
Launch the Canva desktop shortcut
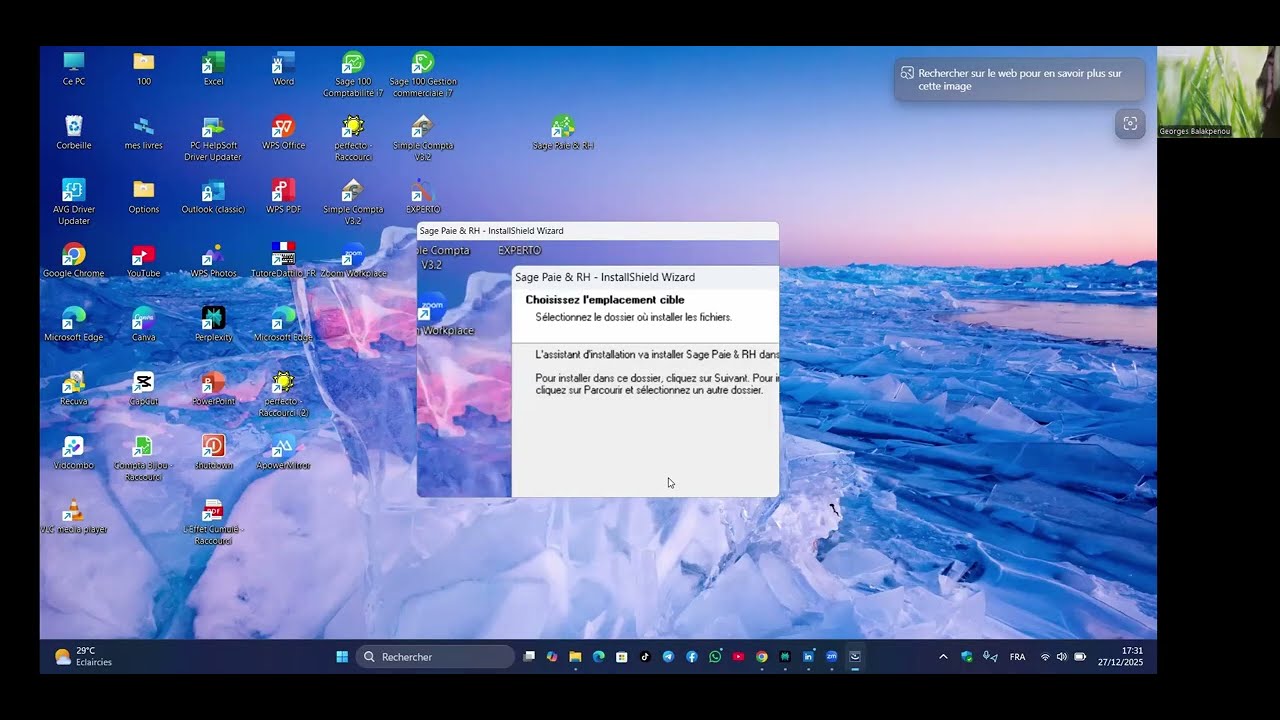tap(144, 324)
